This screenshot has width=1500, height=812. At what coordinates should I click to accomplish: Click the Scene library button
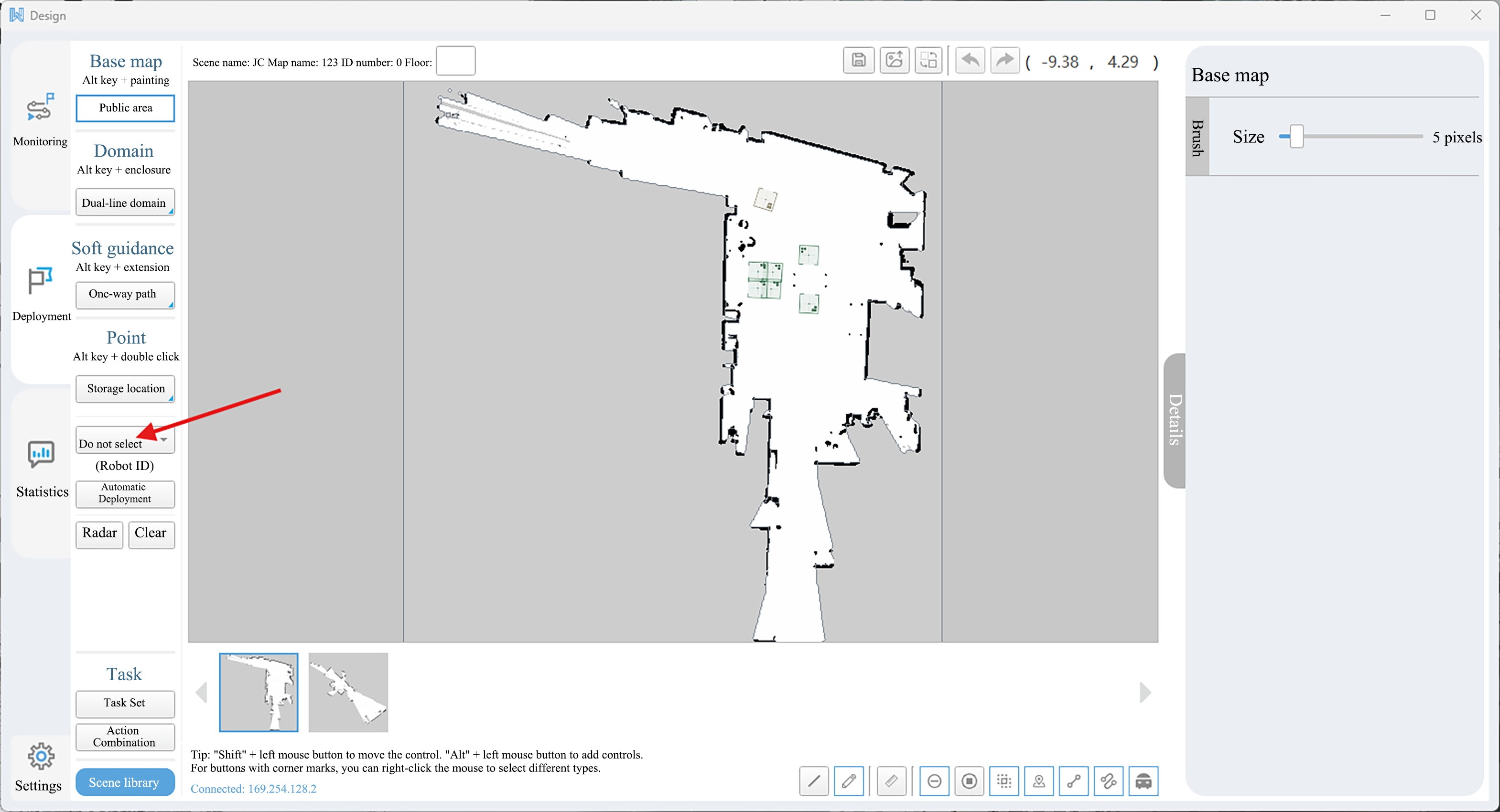pyautogui.click(x=125, y=782)
